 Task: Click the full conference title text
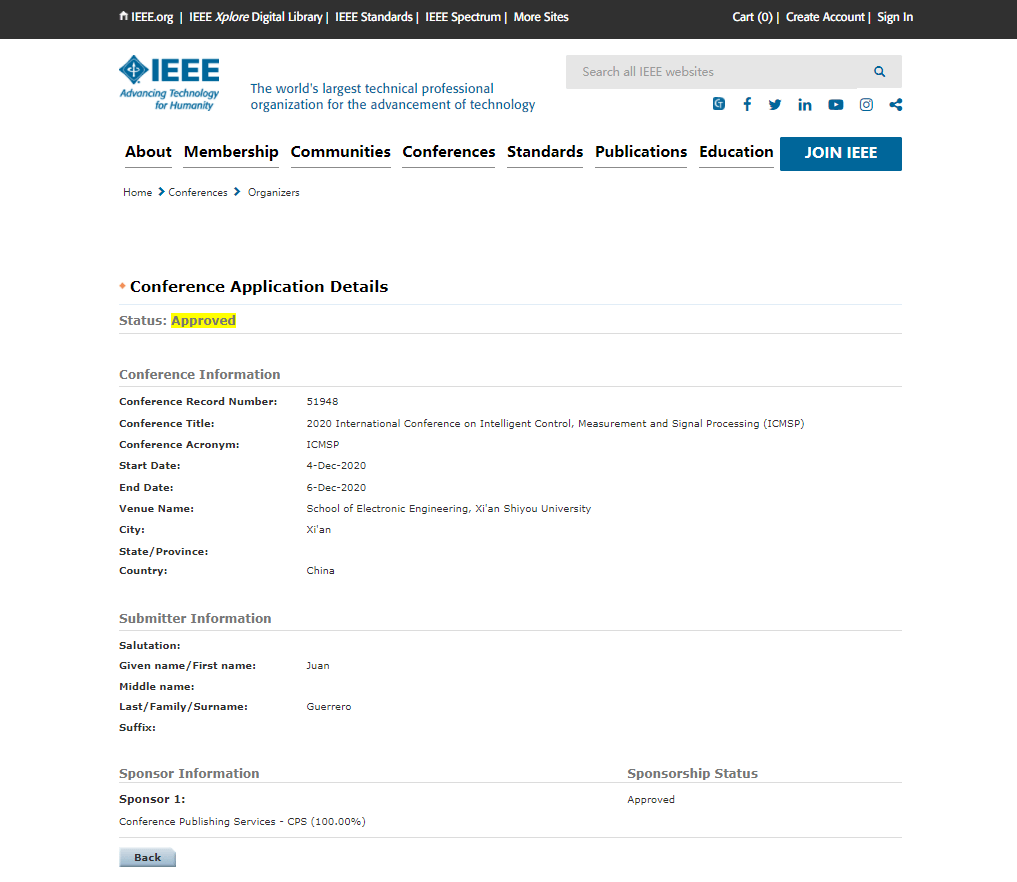pyautogui.click(x=555, y=423)
